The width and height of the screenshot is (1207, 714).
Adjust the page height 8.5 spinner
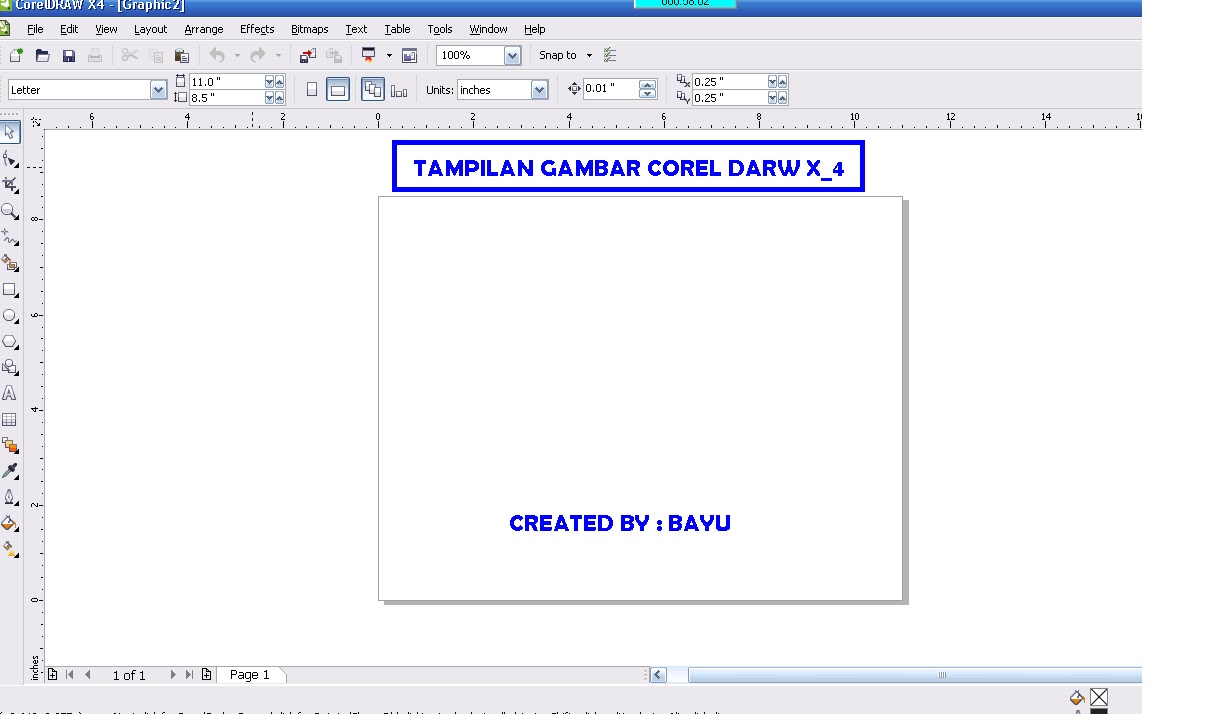point(275,97)
